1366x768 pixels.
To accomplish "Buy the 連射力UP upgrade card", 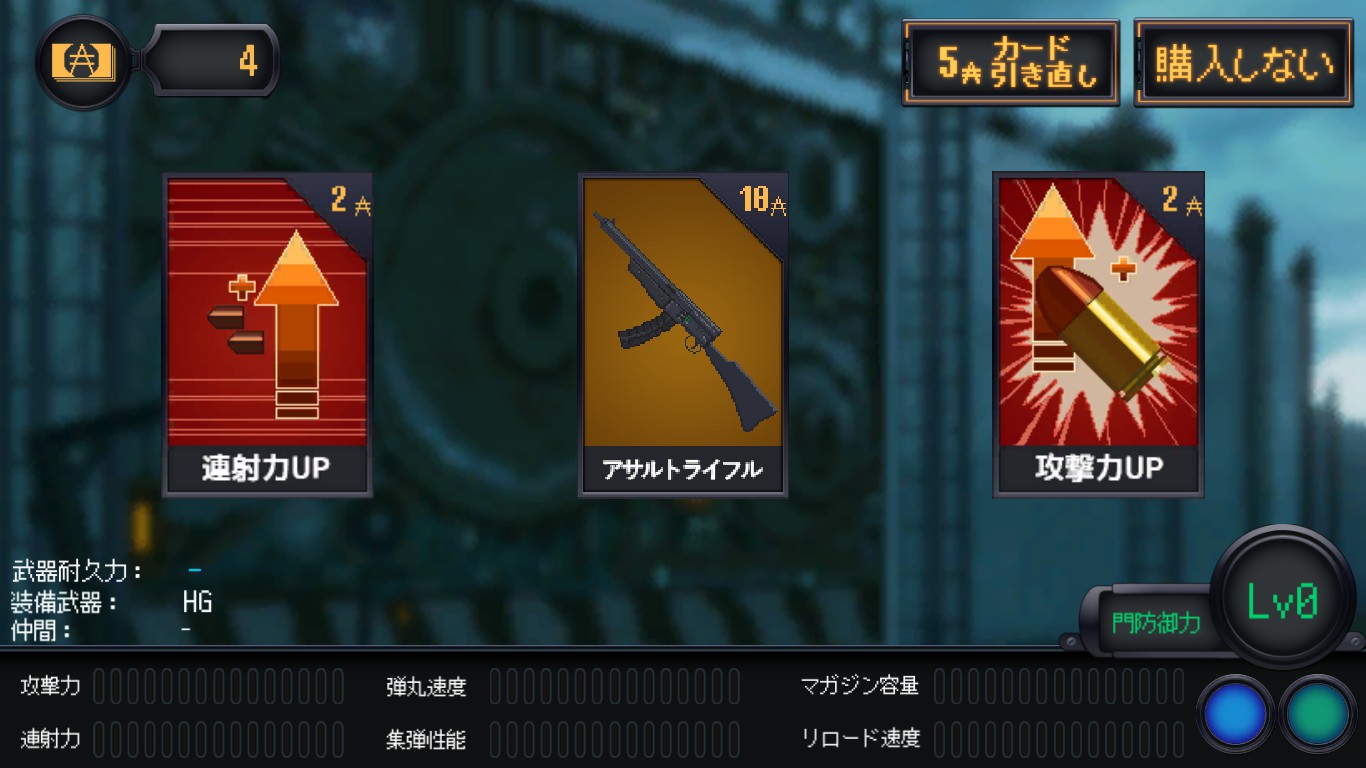I will point(267,335).
